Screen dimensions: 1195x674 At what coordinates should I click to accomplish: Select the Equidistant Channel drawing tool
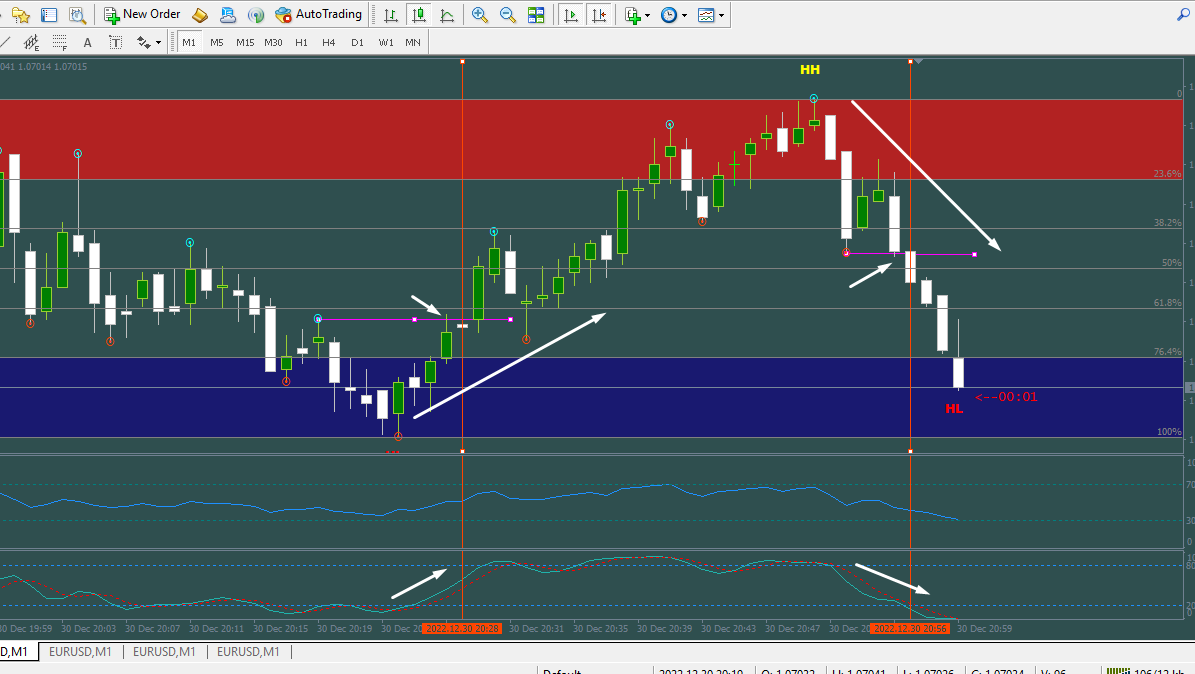(x=31, y=43)
